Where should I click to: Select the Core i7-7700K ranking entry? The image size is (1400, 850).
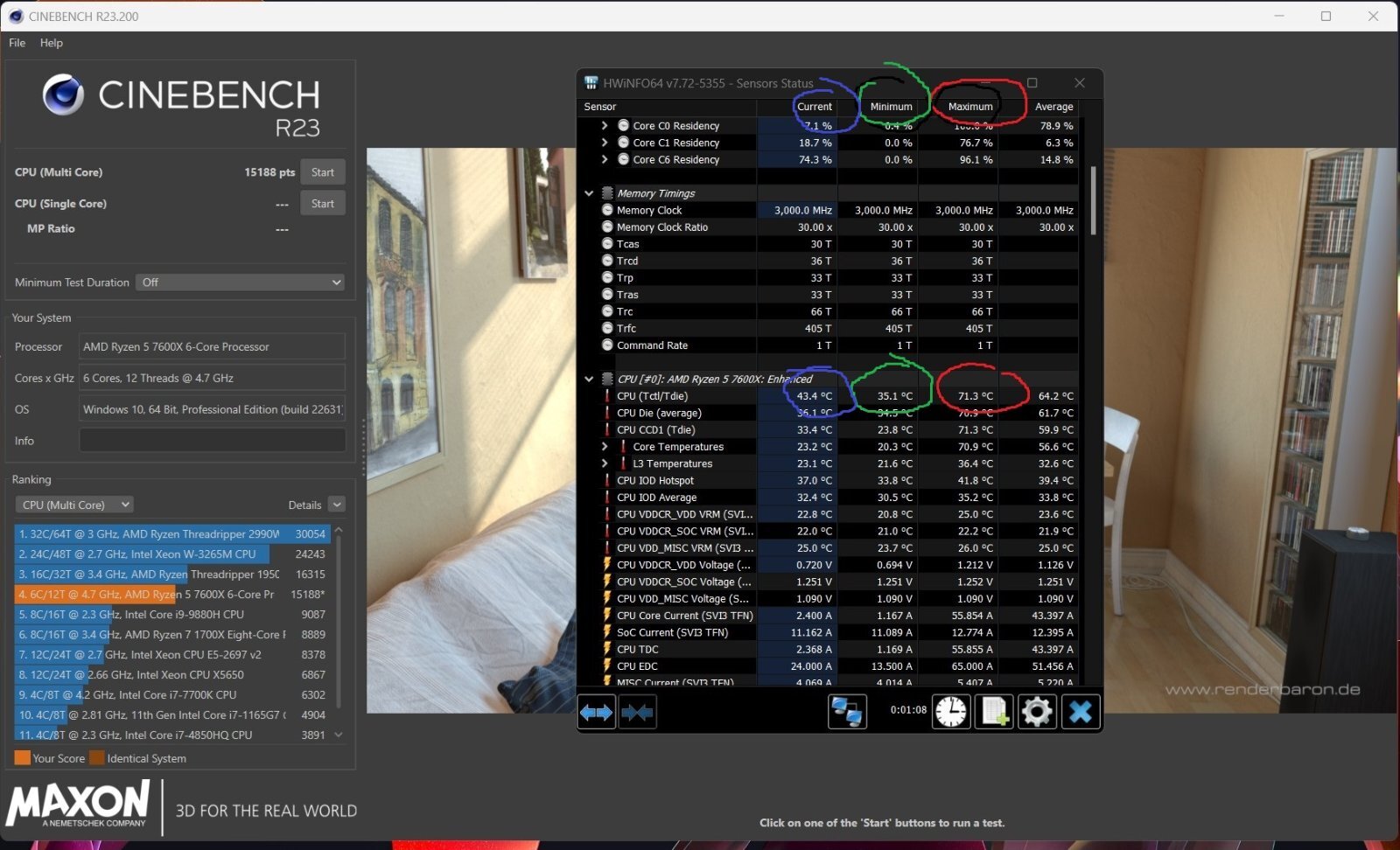click(x=171, y=694)
